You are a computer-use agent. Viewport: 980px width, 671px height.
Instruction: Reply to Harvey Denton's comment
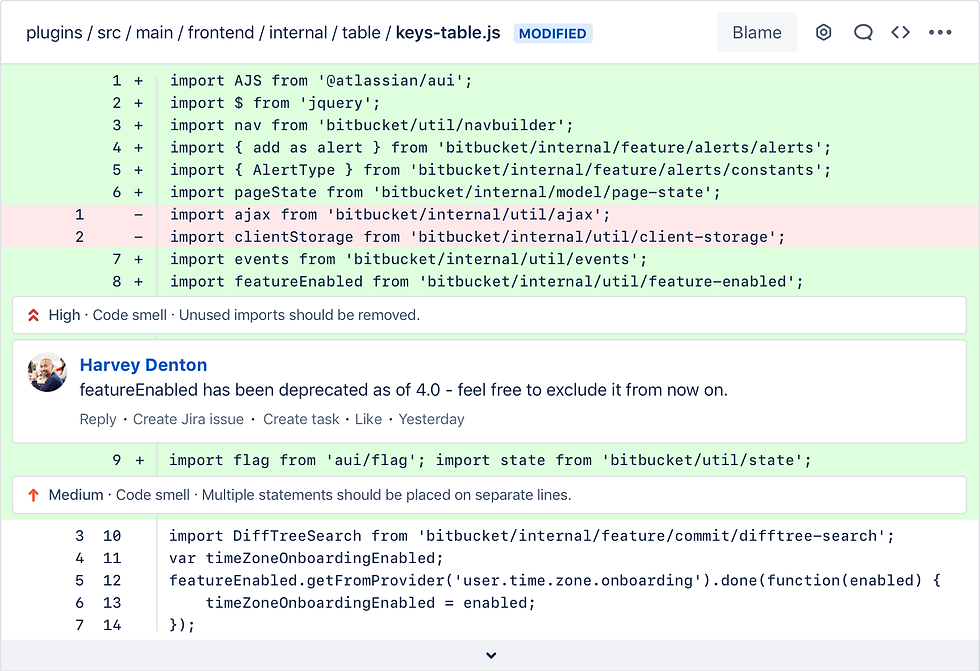coord(98,419)
